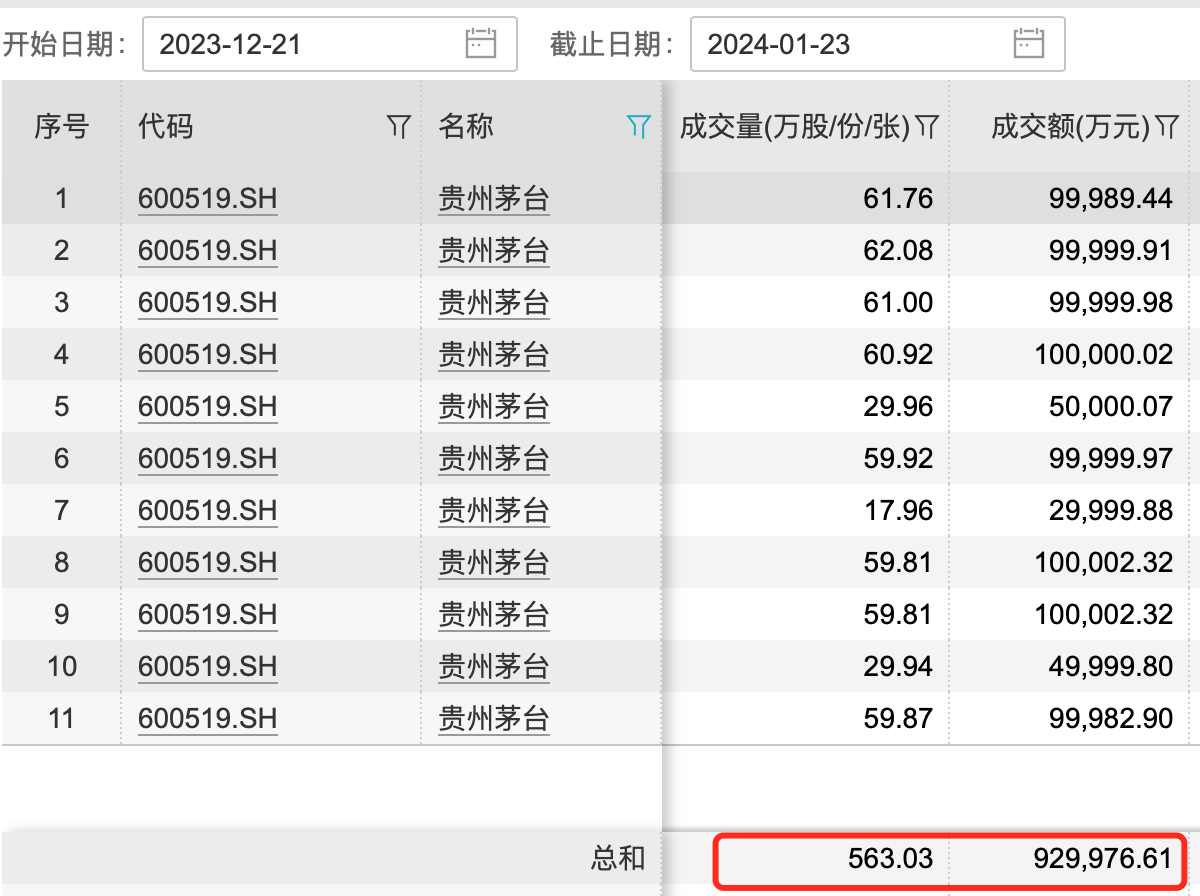1200x896 pixels.
Task: Click active filter icon in 名称 column
Action: click(x=639, y=126)
